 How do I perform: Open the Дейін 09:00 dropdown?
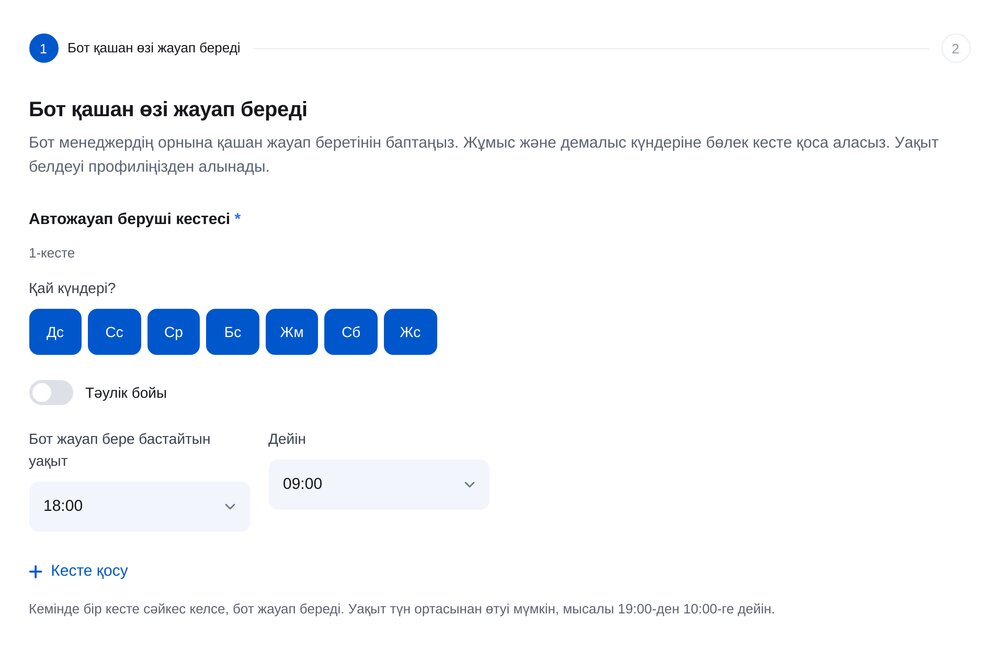tap(379, 485)
